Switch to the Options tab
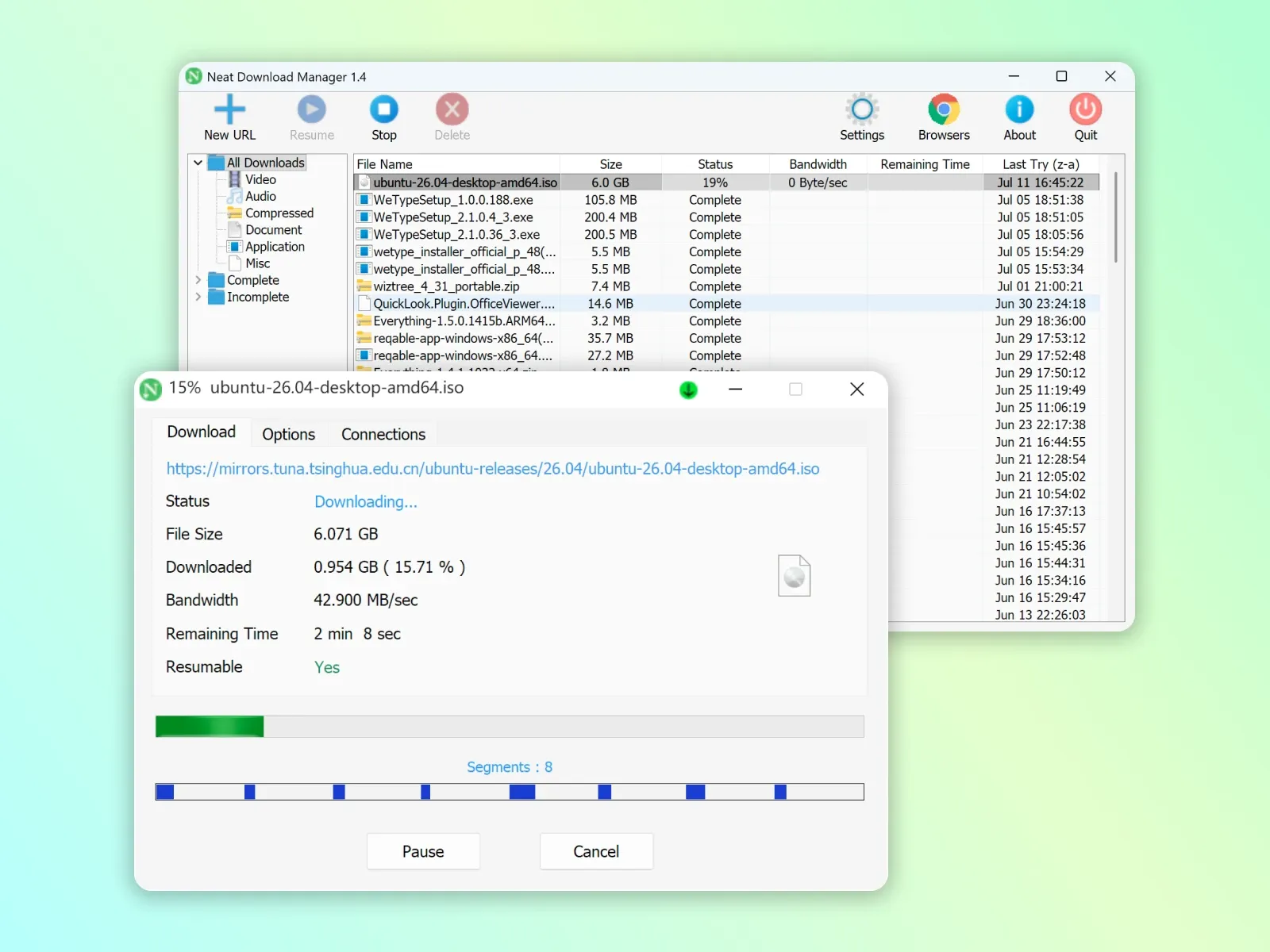Viewport: 1270px width, 952px height. (289, 434)
